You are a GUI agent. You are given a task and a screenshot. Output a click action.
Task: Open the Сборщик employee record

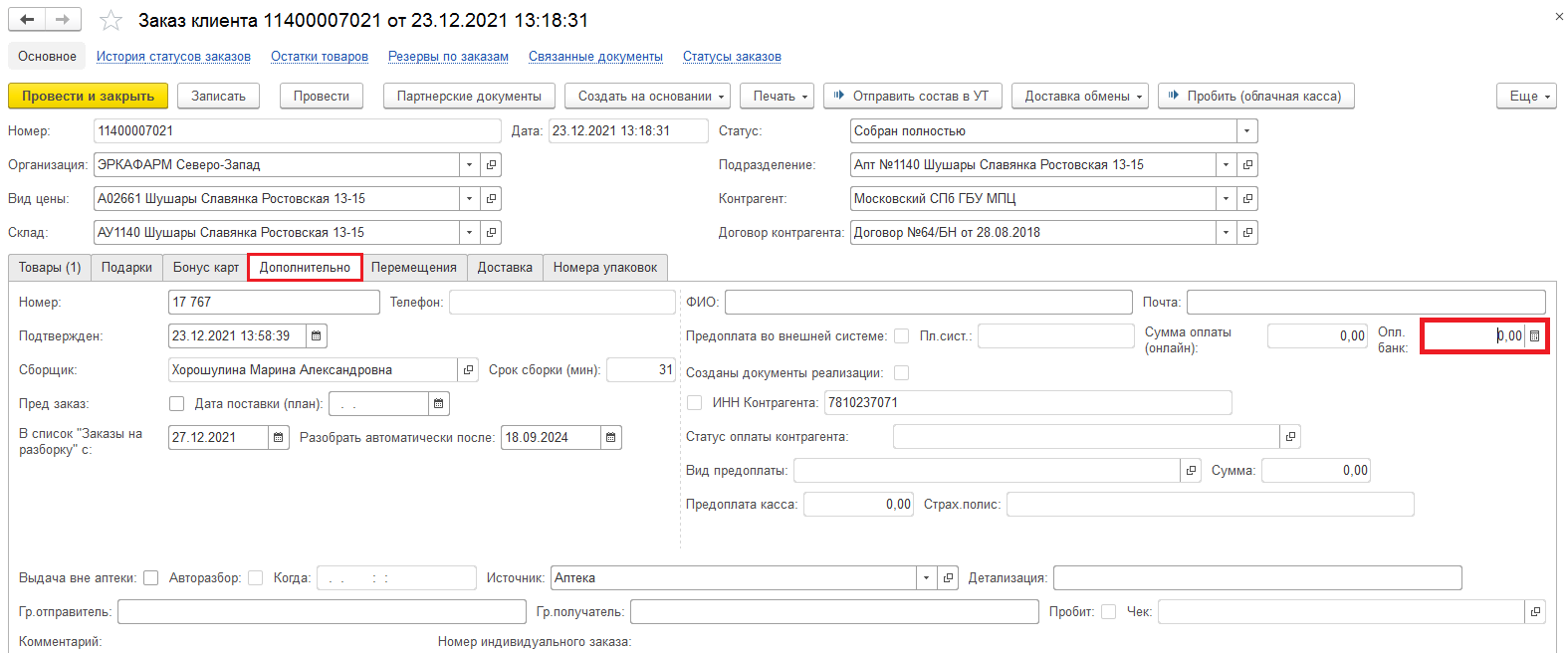pyautogui.click(x=468, y=370)
